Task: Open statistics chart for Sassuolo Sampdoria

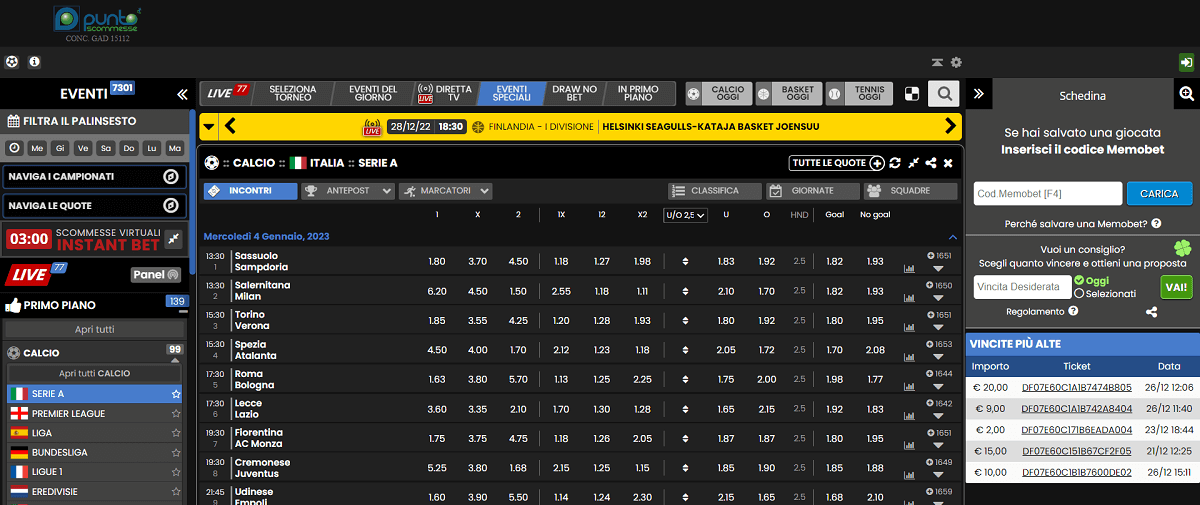Action: (x=909, y=268)
